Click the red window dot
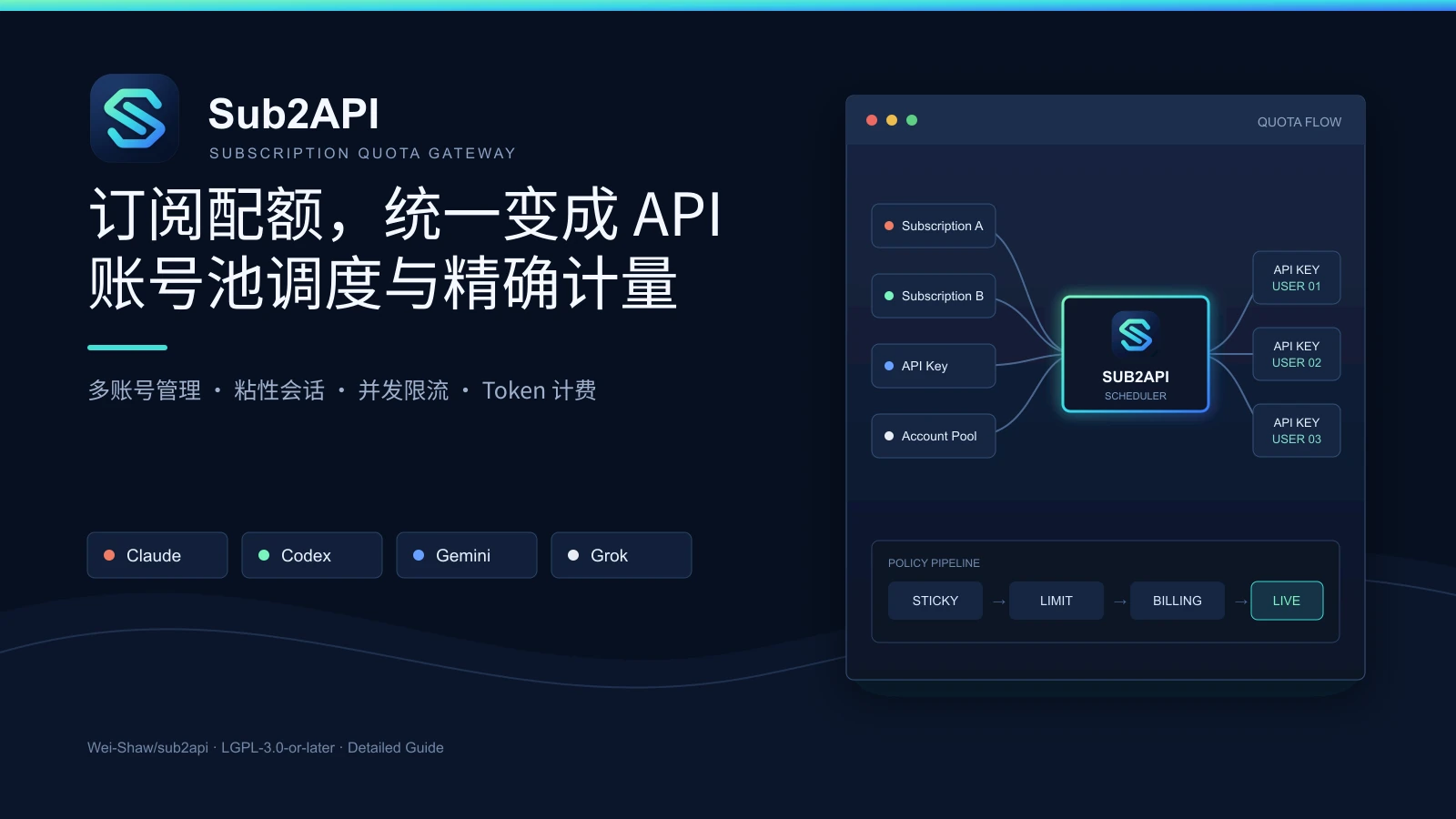1456x819 pixels. click(872, 120)
